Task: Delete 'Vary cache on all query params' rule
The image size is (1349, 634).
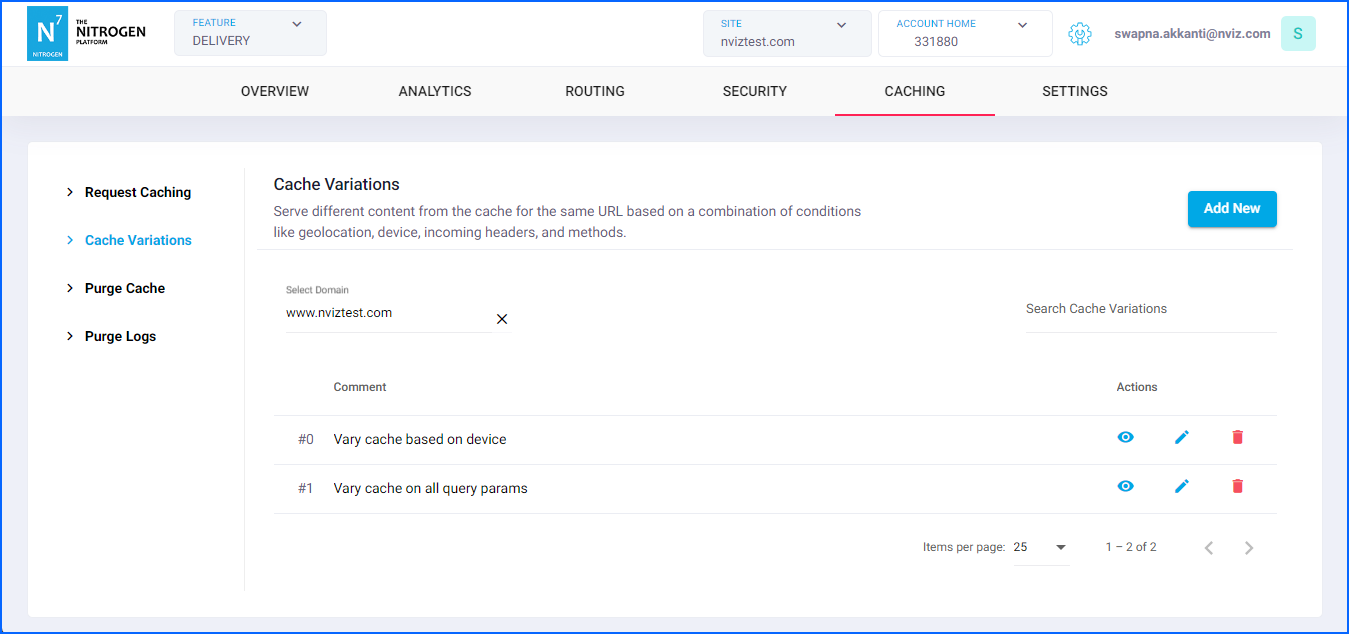Action: click(x=1237, y=487)
